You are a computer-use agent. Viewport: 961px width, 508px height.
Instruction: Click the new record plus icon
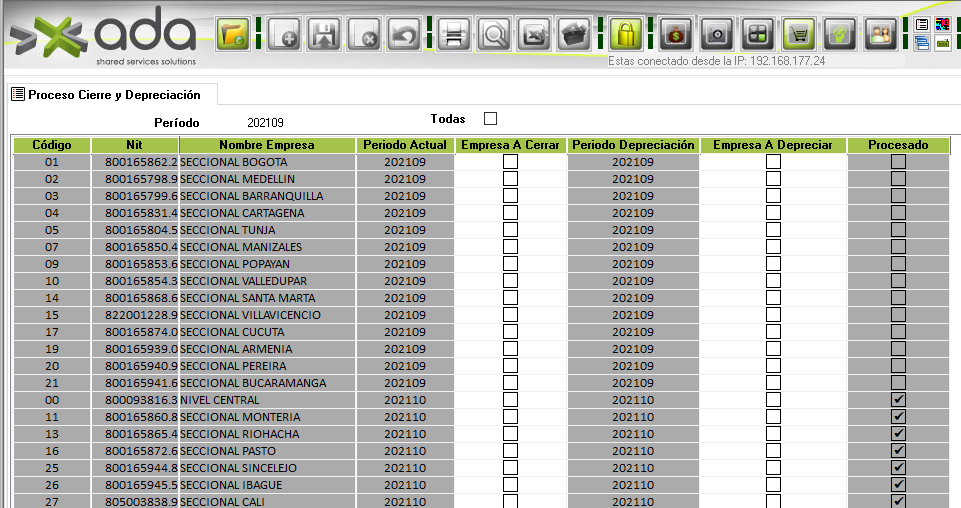point(286,35)
